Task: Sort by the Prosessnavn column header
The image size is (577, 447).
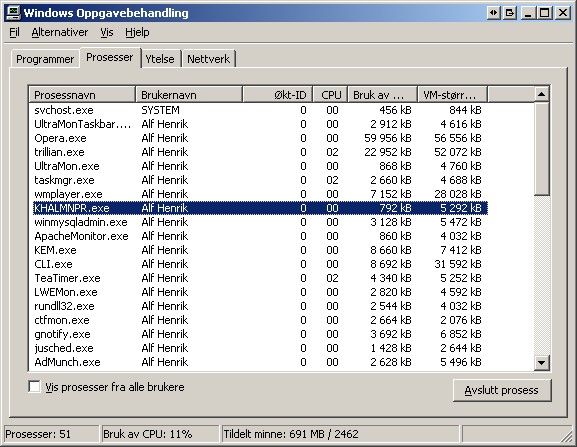Action: click(82, 95)
